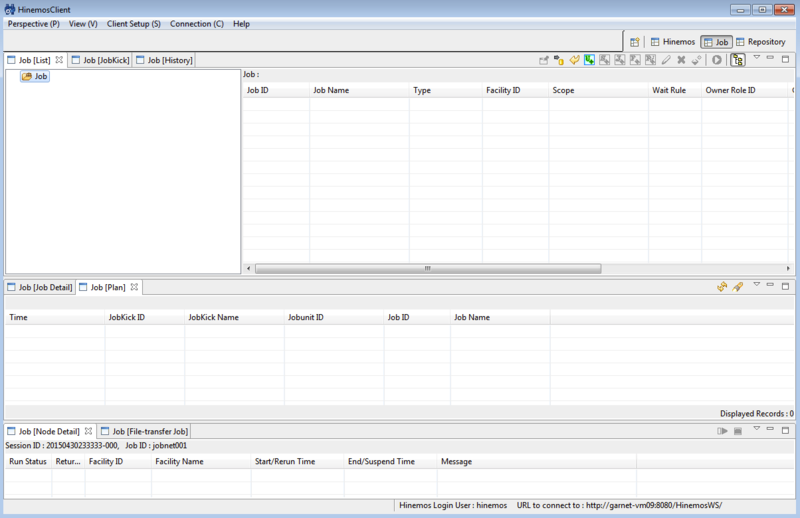Viewport: 800px width, 518px height.
Task: Click the Start/Rerun Time column header
Action: (x=297, y=461)
